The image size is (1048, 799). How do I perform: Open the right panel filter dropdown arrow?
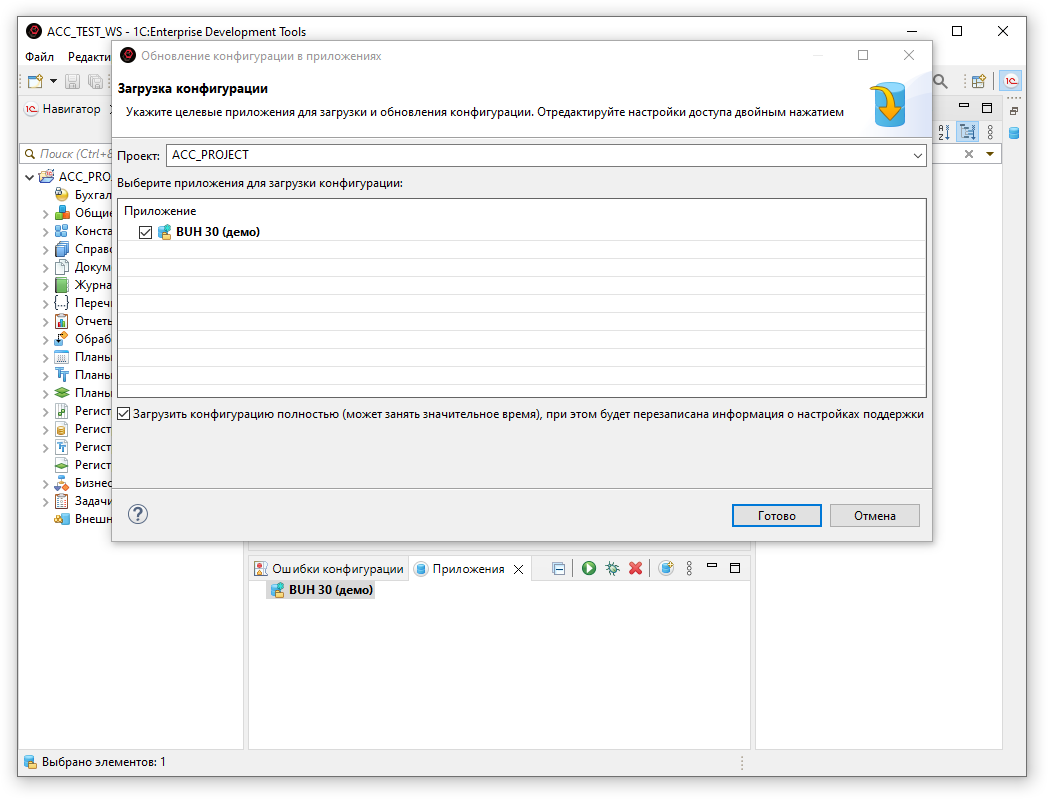click(990, 154)
